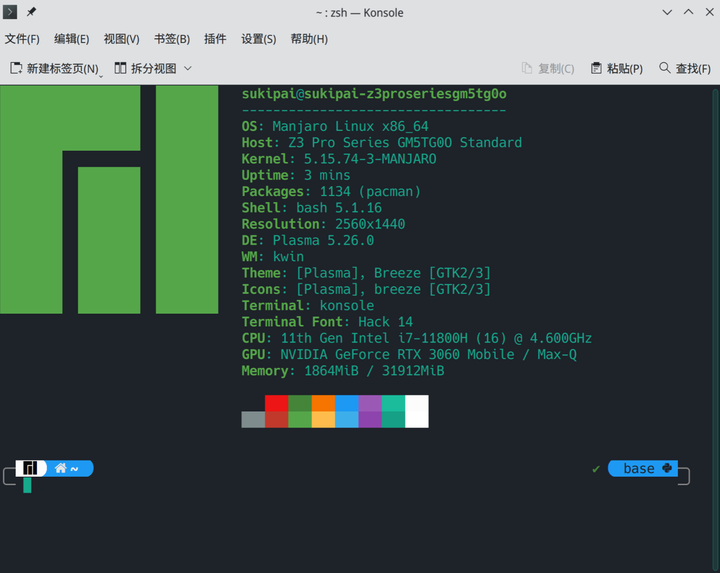The width and height of the screenshot is (720, 573).
Task: Click the 查找(F) search button
Action: (x=685, y=68)
